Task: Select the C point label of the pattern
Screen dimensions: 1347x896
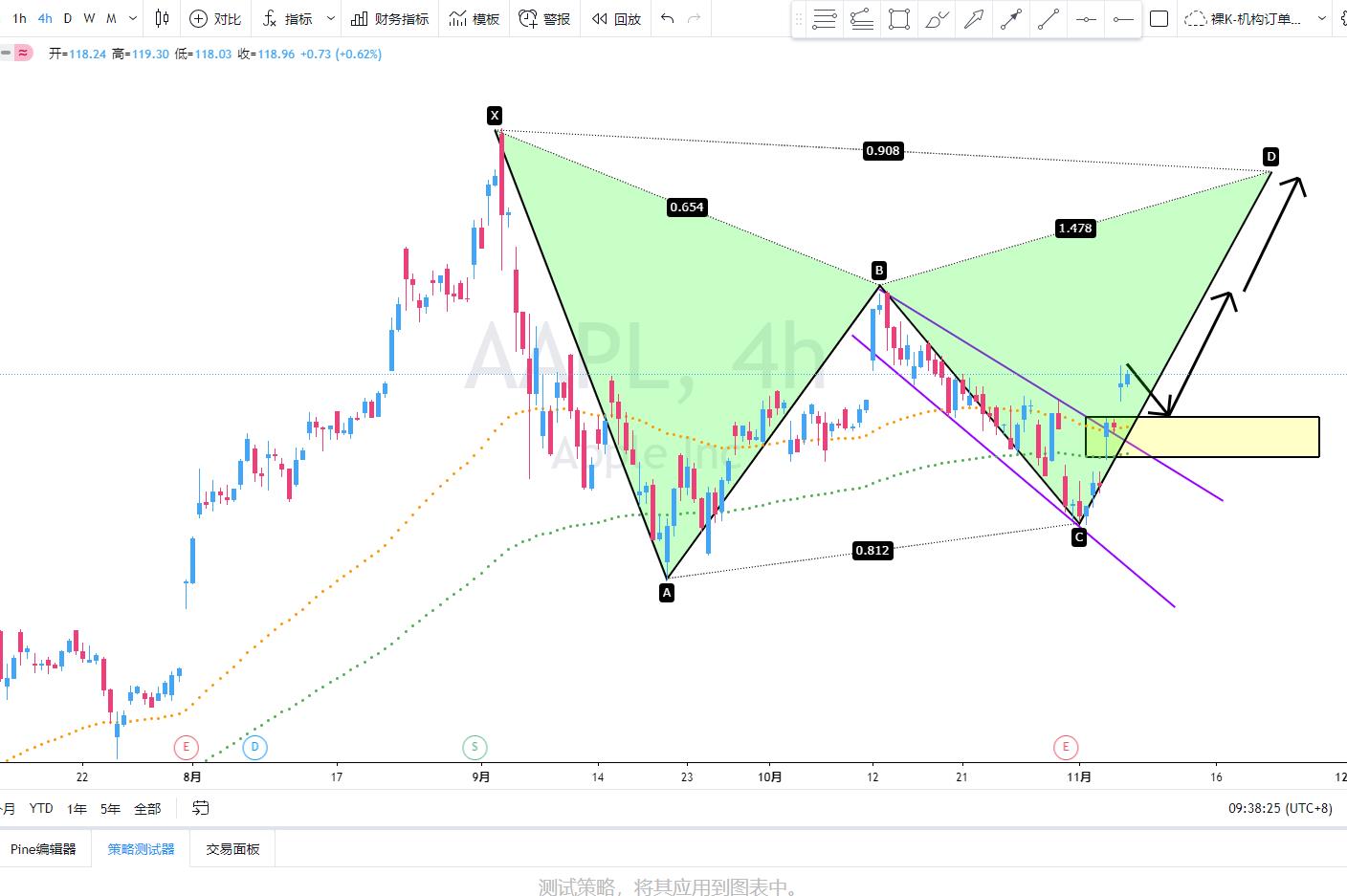Action: pyautogui.click(x=1079, y=537)
